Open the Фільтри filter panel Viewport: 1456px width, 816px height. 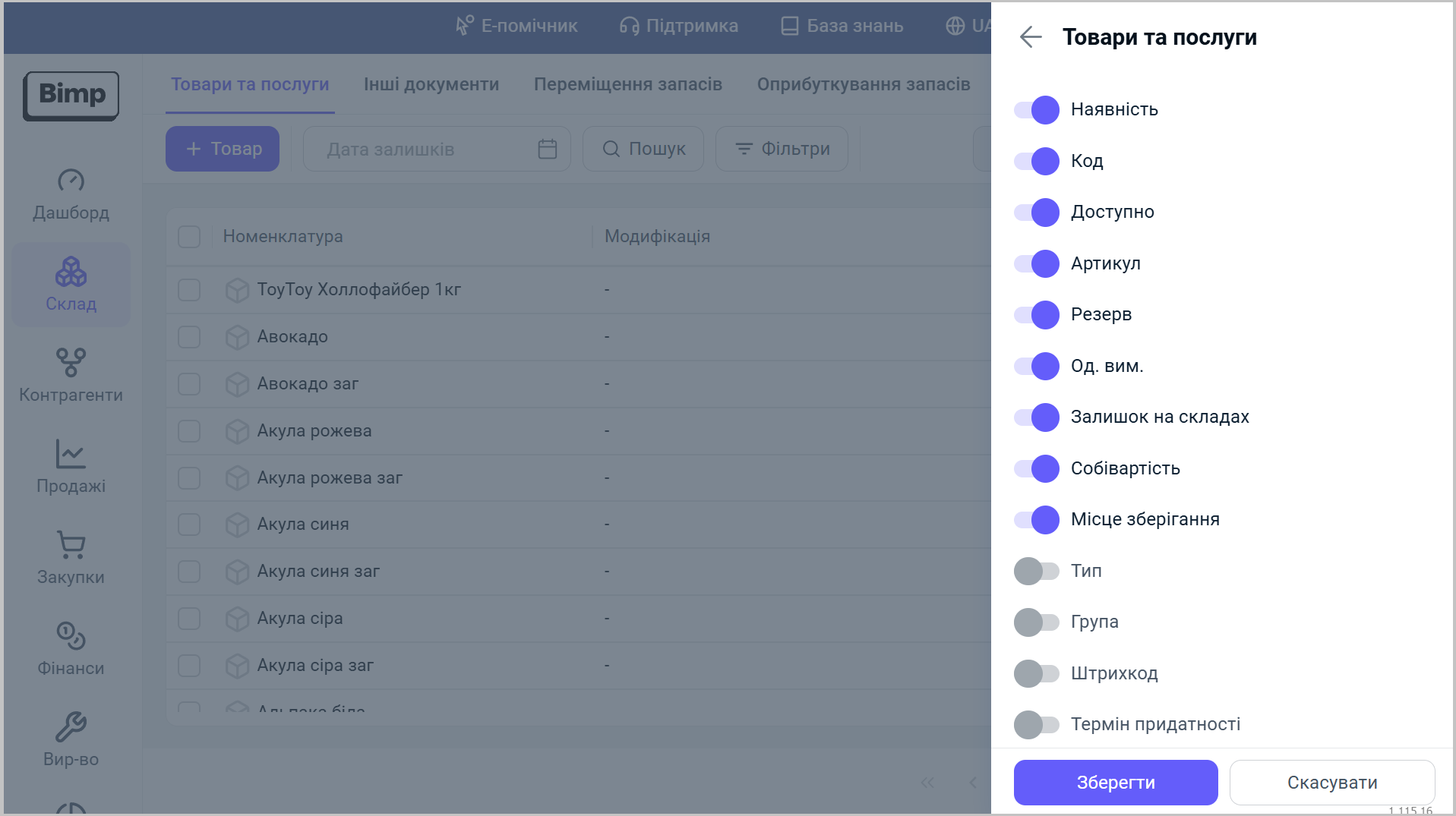782,149
